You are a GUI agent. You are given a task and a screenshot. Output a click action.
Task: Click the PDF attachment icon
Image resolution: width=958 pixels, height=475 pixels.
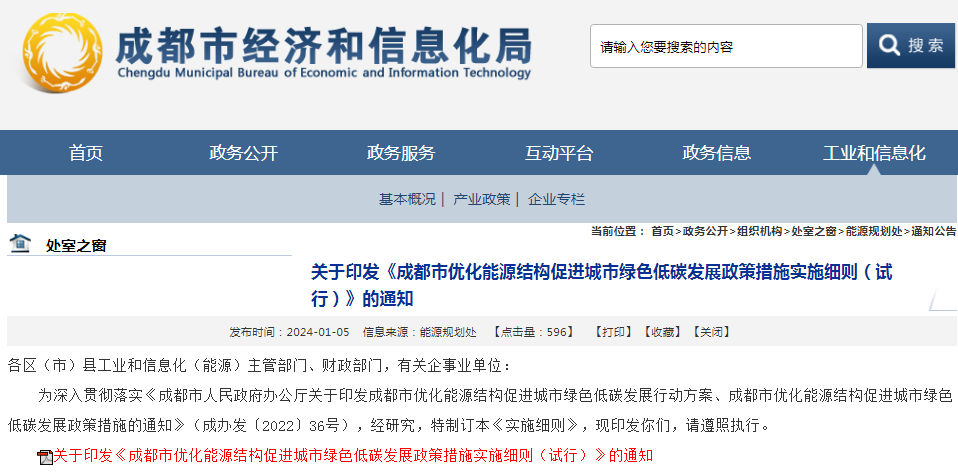click(x=44, y=457)
